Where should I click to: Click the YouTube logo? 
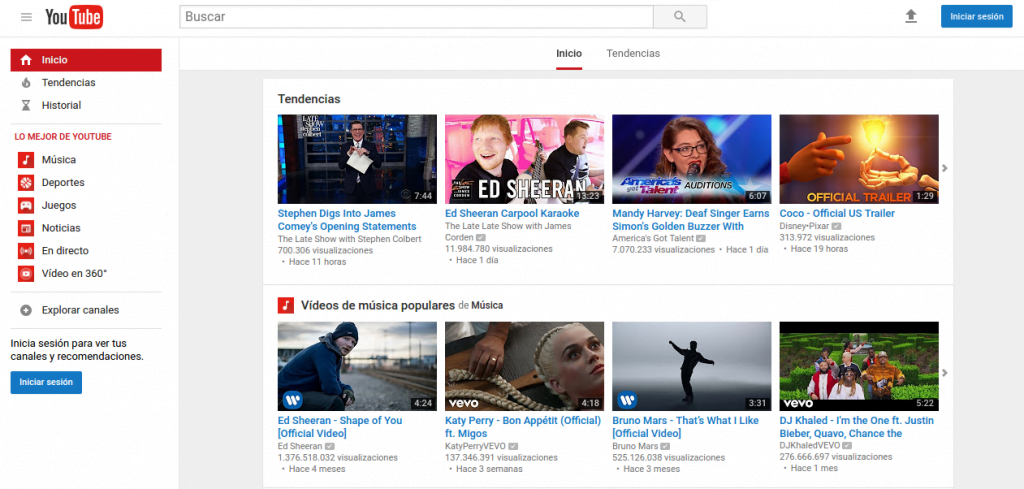coord(74,17)
